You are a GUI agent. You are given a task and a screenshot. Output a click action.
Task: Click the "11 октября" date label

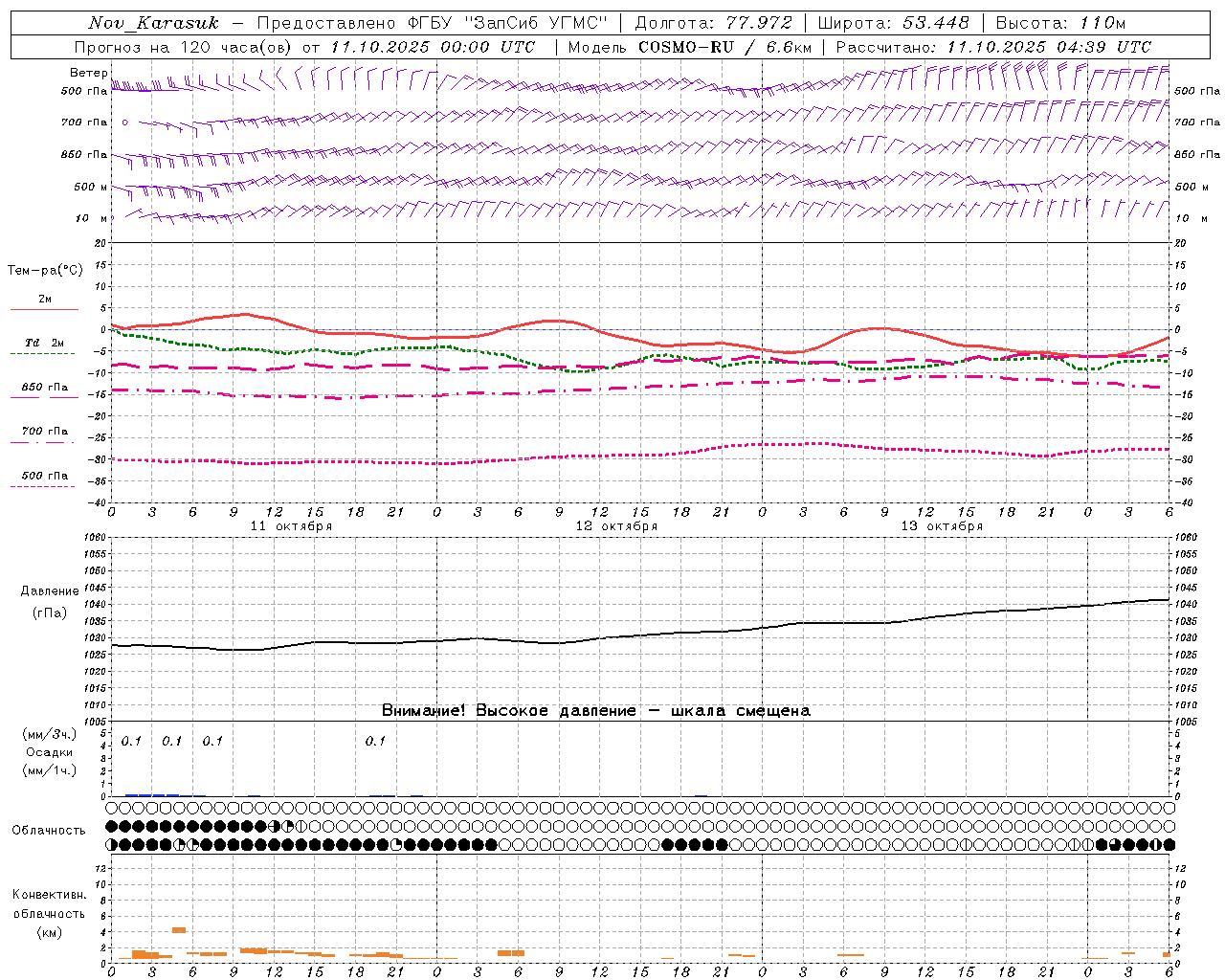point(291,526)
